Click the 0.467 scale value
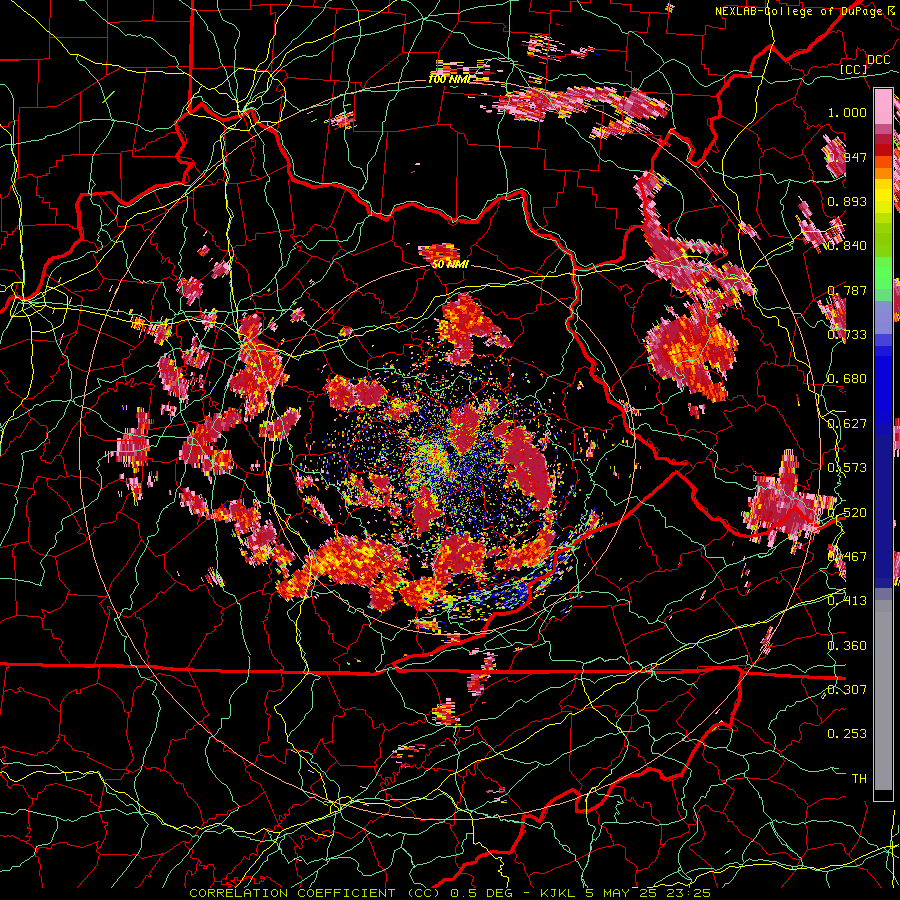The image size is (900, 900). click(x=847, y=556)
